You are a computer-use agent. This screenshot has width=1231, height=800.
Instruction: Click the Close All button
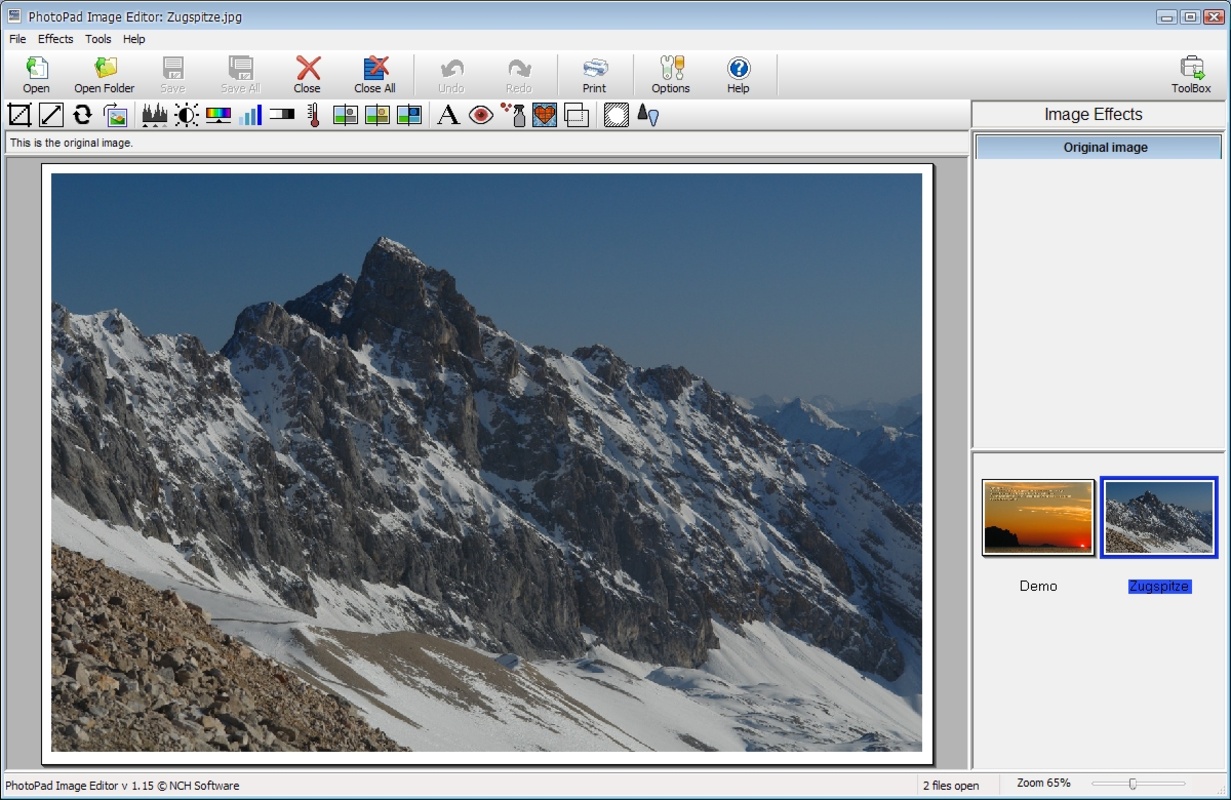coord(375,75)
